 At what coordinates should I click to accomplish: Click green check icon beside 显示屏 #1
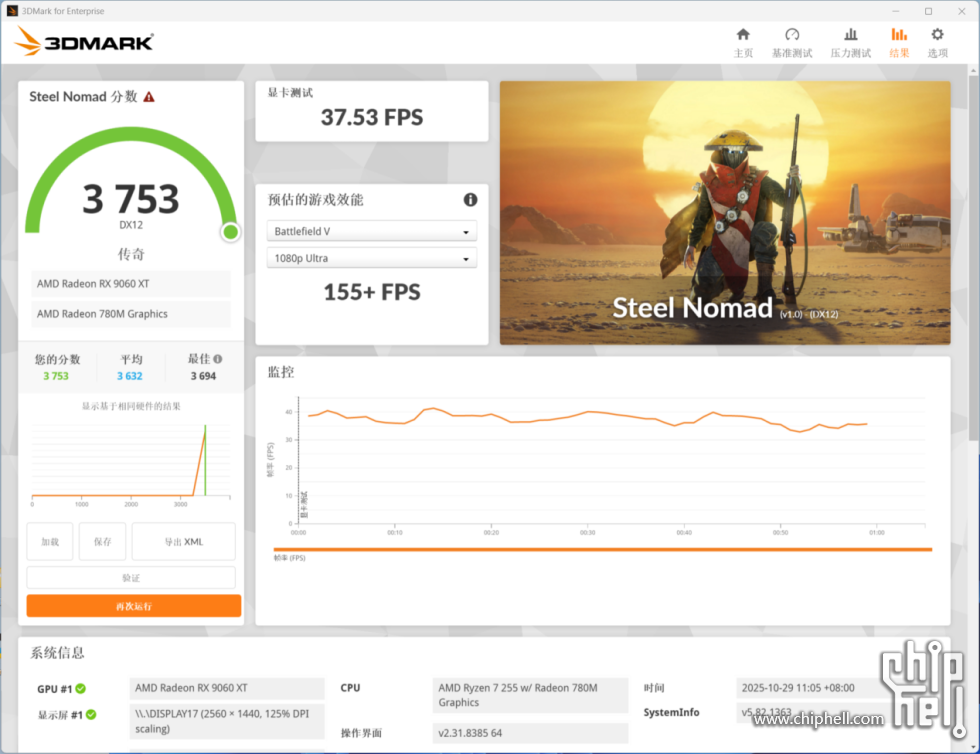click(x=91, y=715)
